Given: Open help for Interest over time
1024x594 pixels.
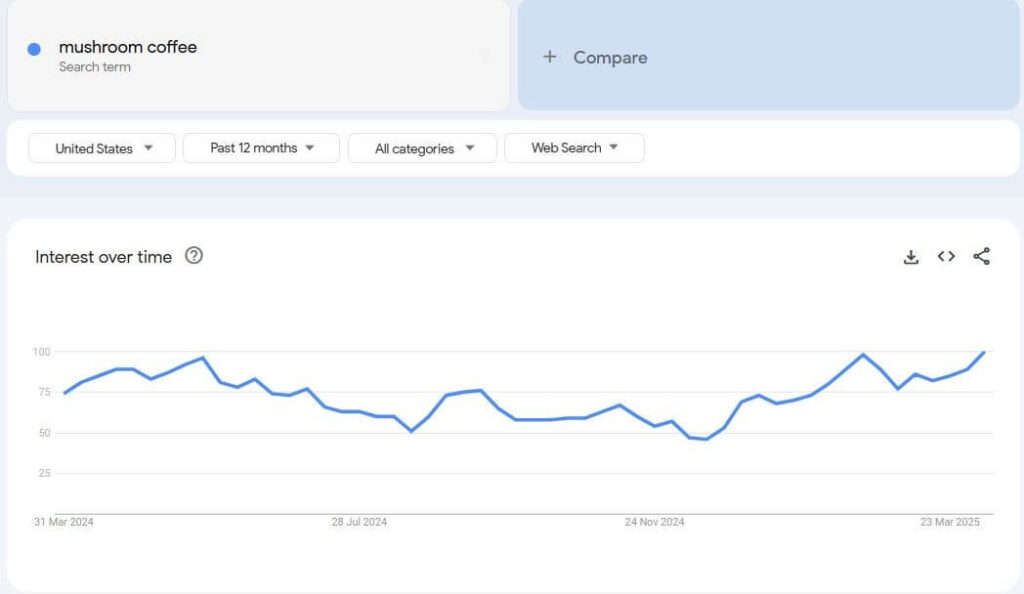Looking at the screenshot, I should (194, 256).
